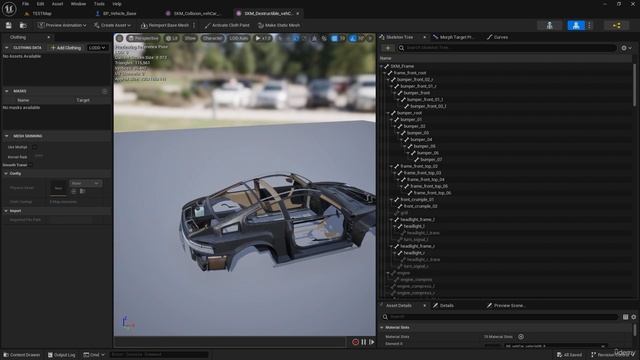Click the add (+) button in Skeleton Tree
The height and width of the screenshot is (360, 640).
[x=388, y=48]
